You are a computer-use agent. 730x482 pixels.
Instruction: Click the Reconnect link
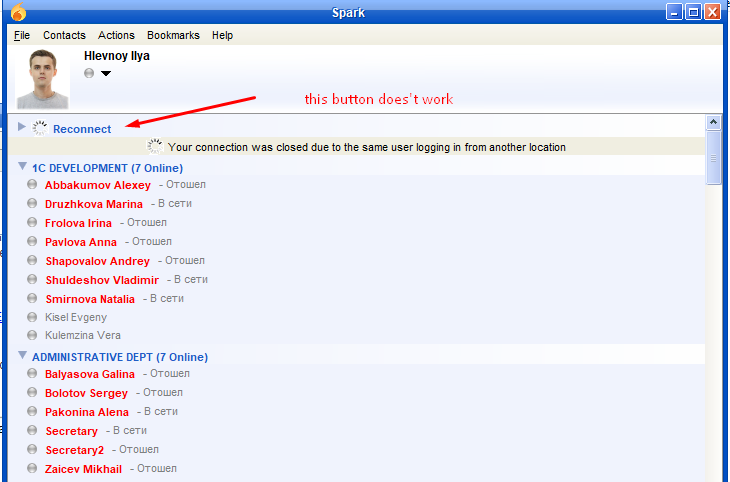(x=82, y=129)
